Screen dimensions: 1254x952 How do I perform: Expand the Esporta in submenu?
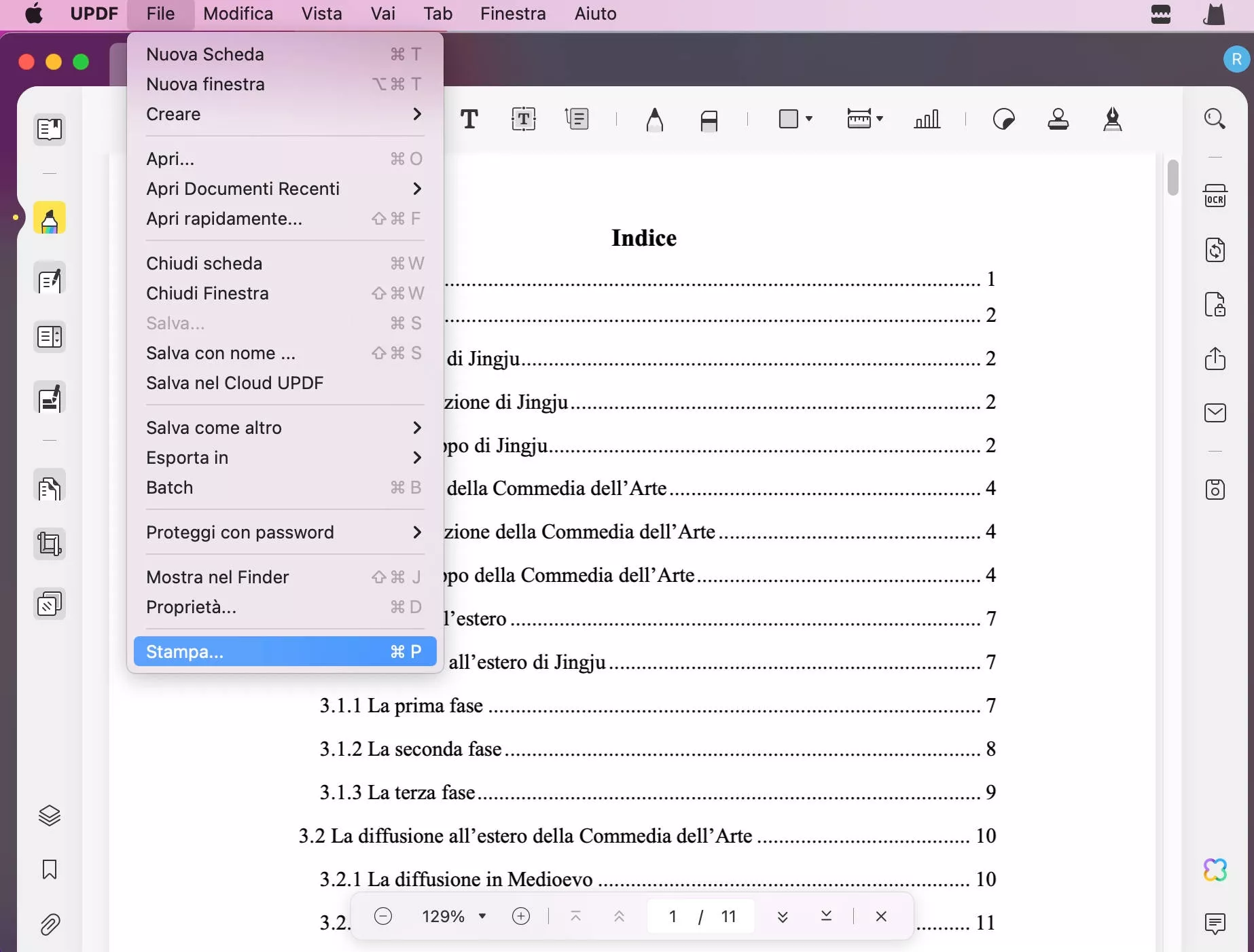point(285,458)
